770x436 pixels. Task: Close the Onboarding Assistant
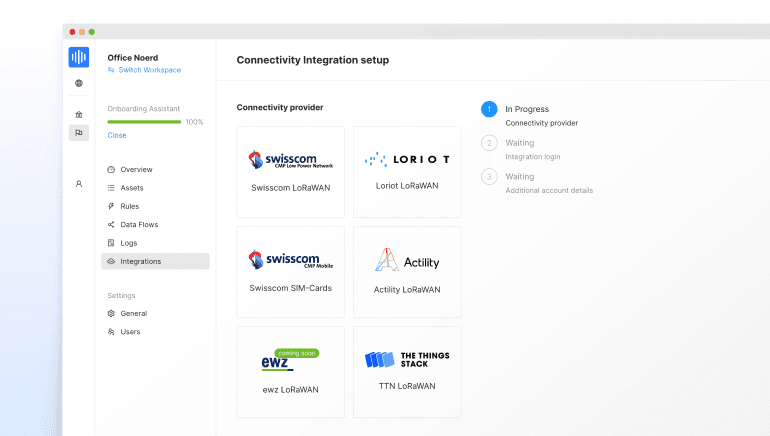pos(117,135)
